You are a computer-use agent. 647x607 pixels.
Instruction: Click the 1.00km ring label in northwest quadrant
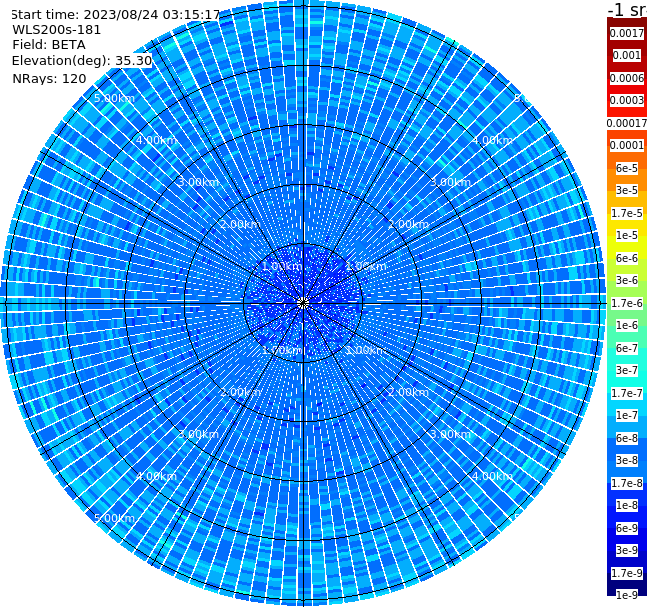click(x=282, y=266)
